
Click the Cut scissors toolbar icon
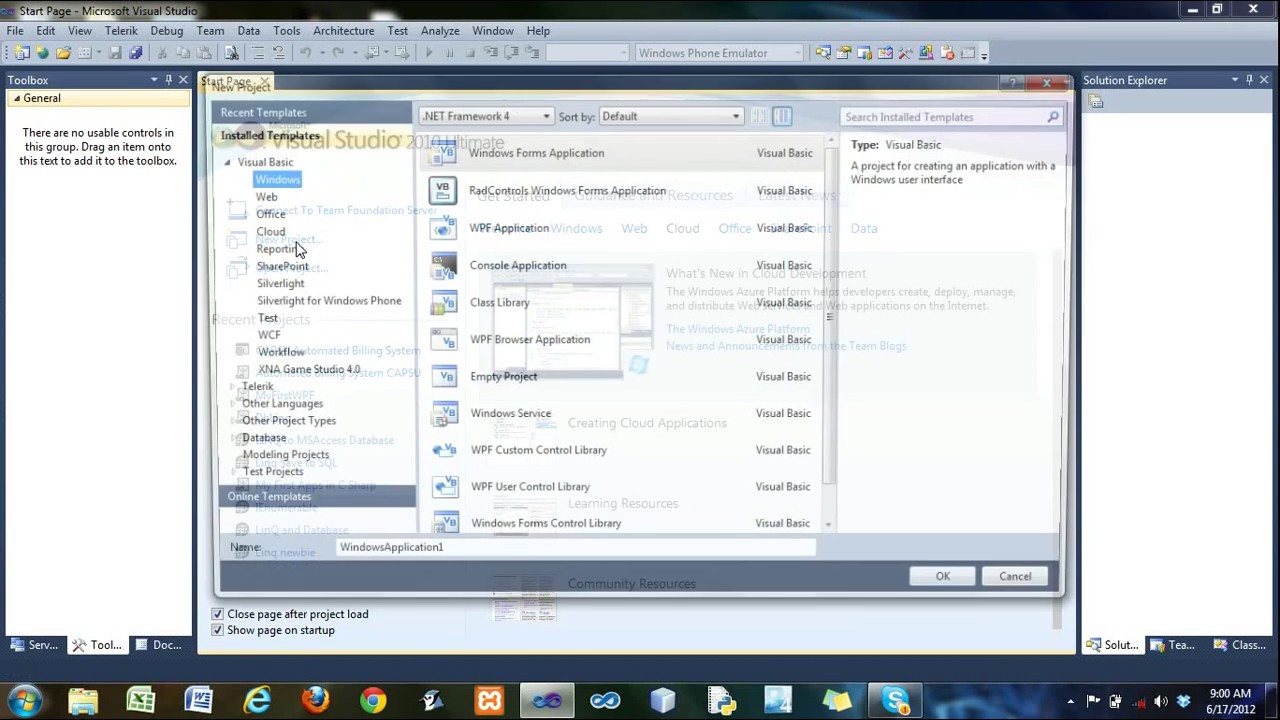pos(163,53)
